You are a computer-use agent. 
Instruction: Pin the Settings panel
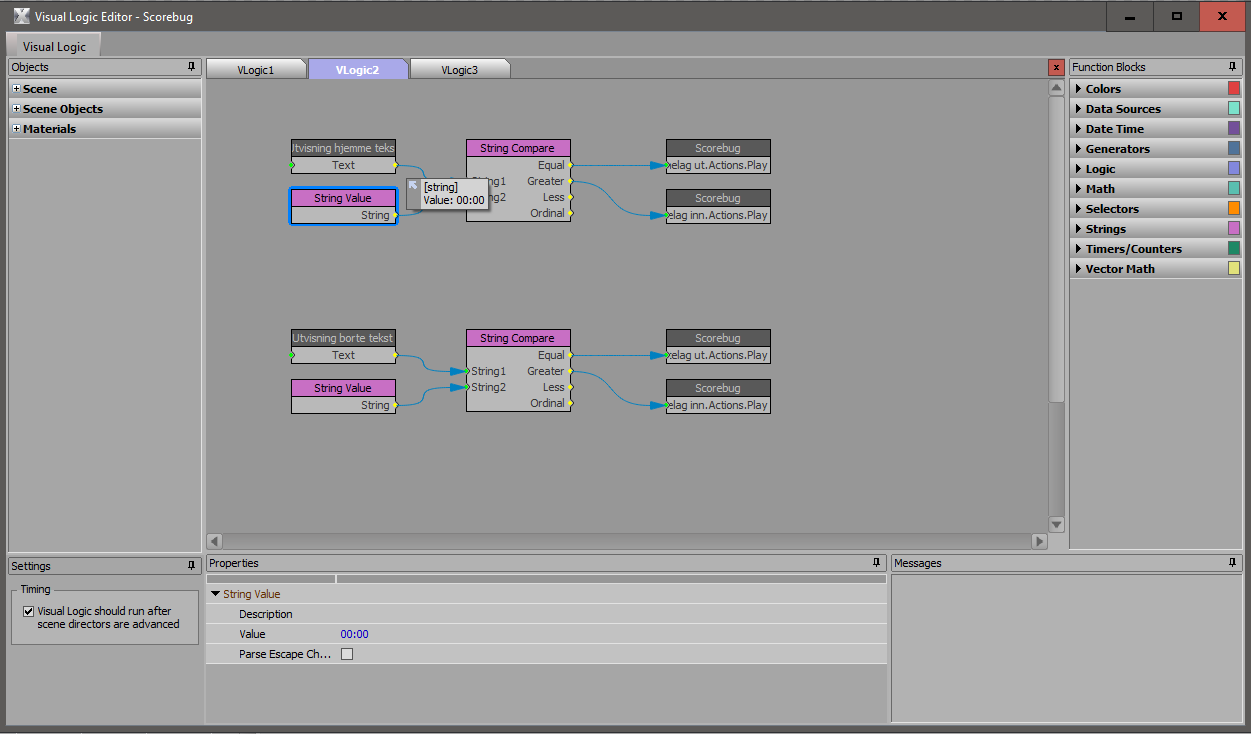click(x=192, y=566)
